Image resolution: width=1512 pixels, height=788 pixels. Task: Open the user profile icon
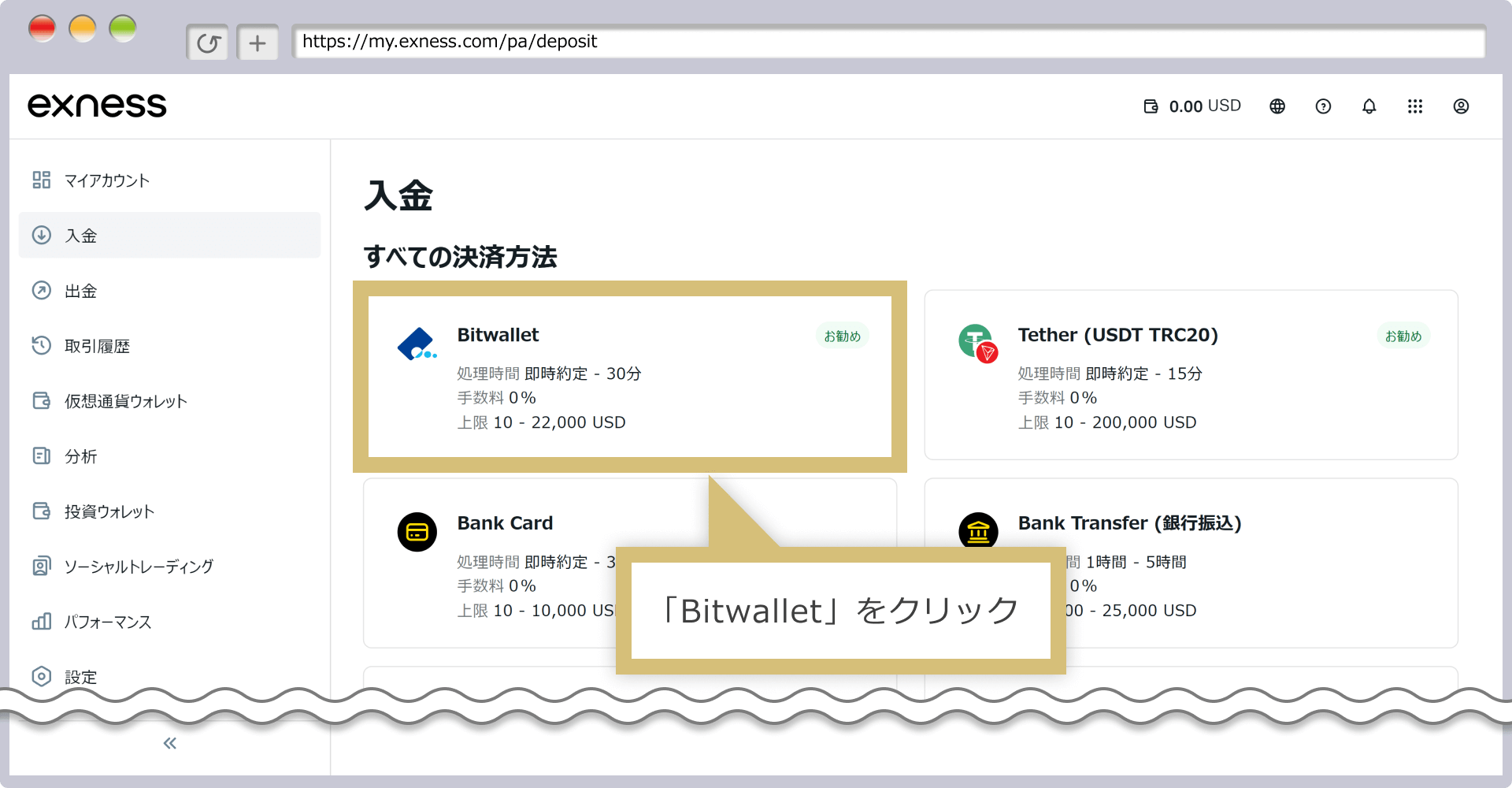(1461, 106)
